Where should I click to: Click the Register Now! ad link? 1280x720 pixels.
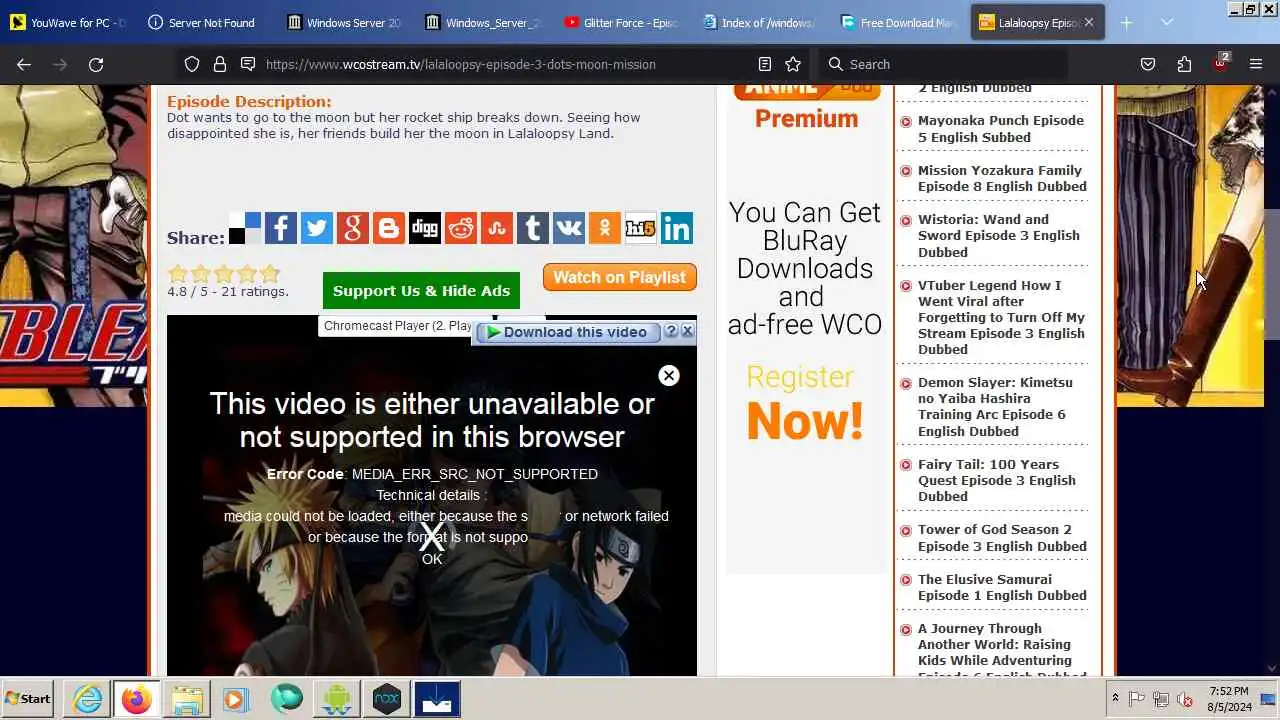point(804,404)
